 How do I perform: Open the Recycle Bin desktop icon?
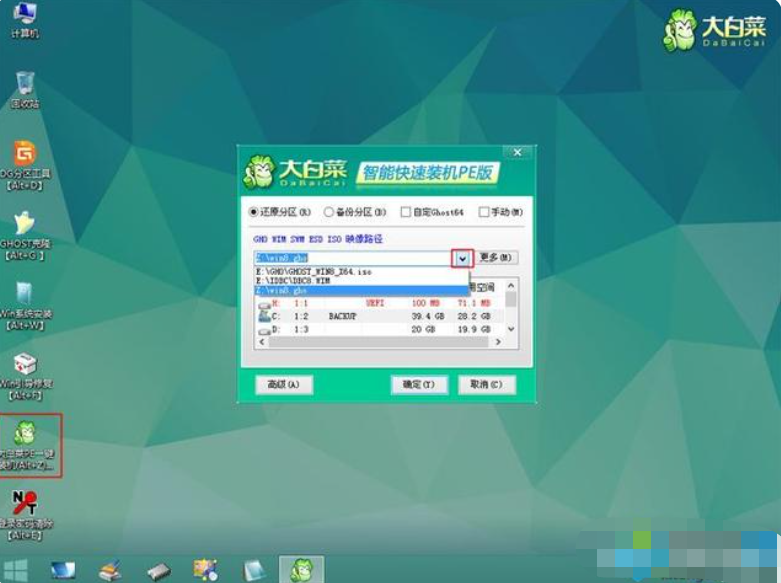tap(24, 88)
